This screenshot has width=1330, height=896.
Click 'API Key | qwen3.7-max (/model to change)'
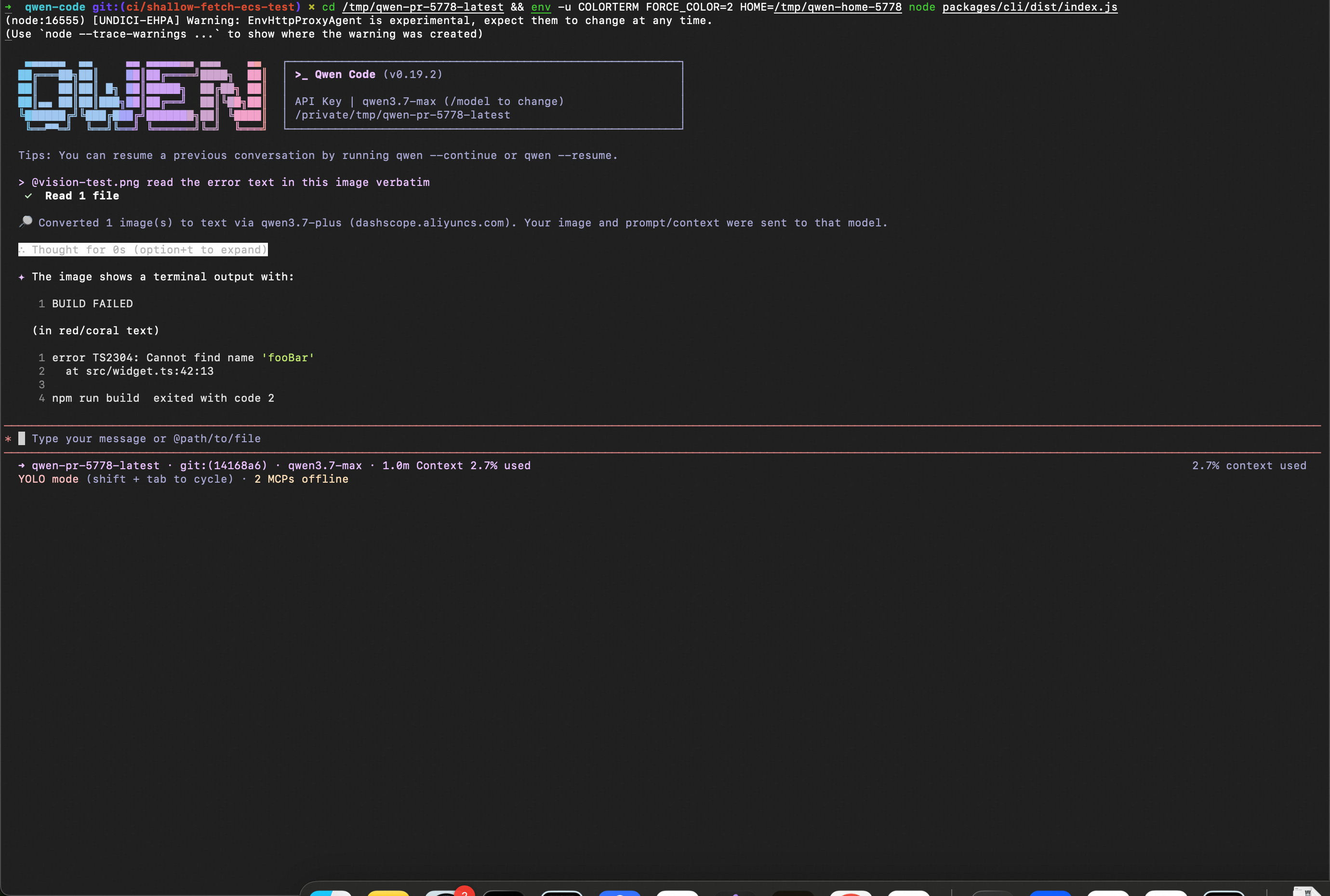[x=429, y=101]
